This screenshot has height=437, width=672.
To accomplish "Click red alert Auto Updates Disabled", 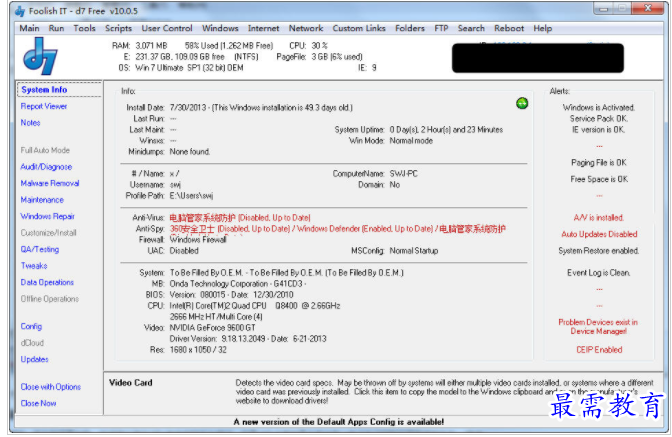I will (x=599, y=234).
